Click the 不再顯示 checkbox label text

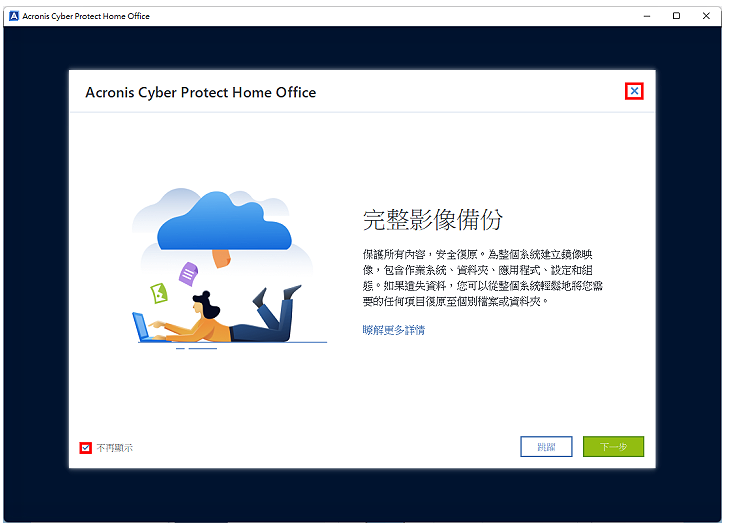tap(115, 448)
